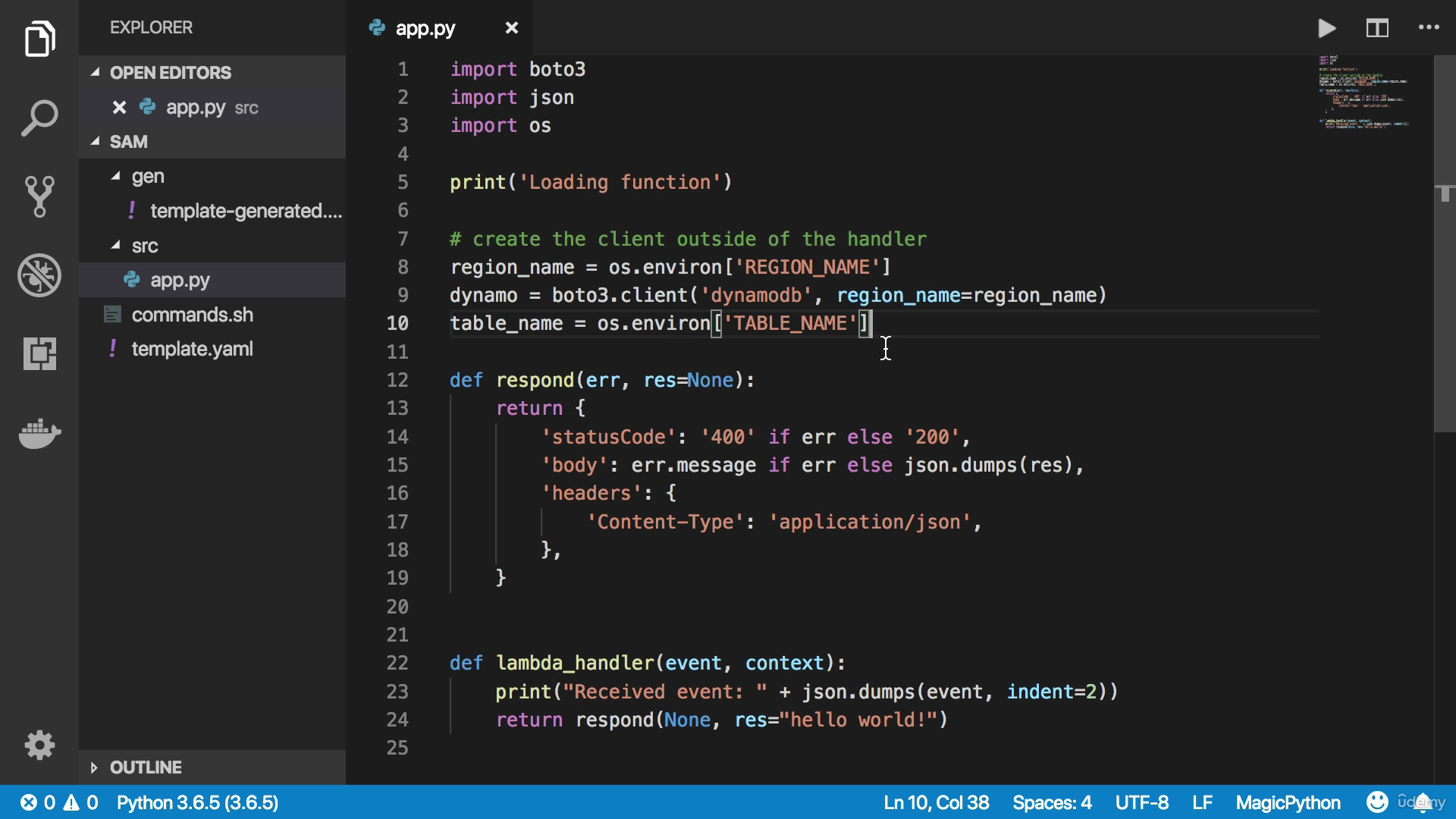Close the app.py editor tab
The width and height of the screenshot is (1456, 819).
512,28
